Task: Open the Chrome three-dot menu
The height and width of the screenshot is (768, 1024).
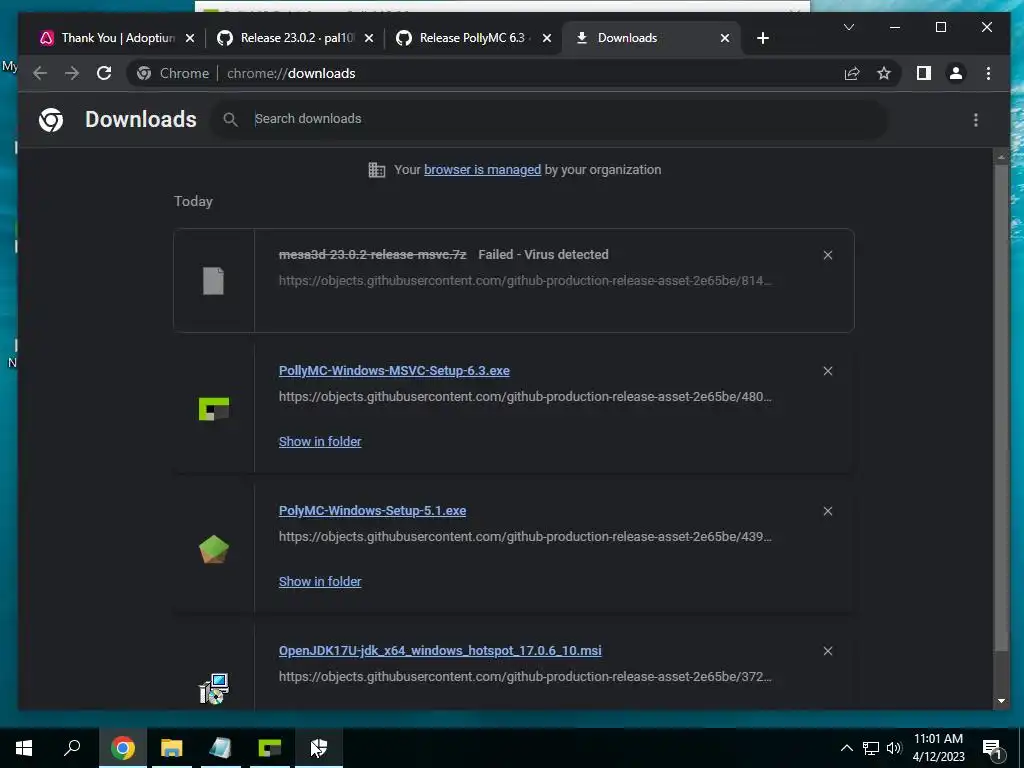Action: pyautogui.click(x=988, y=73)
